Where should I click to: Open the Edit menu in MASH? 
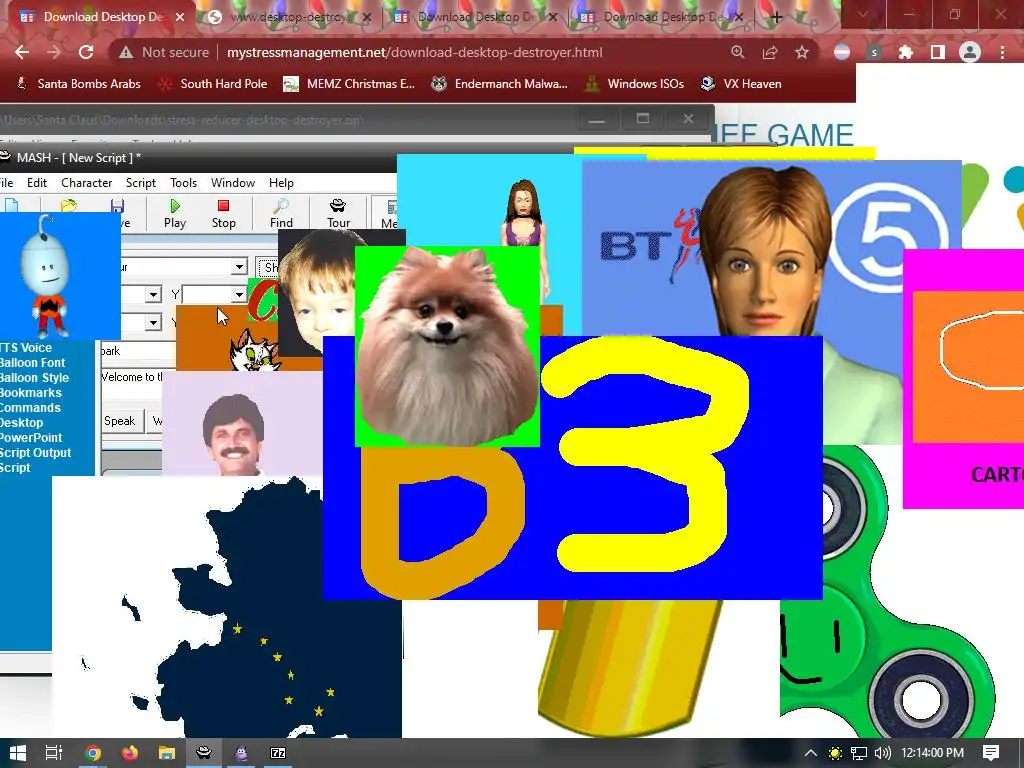(37, 183)
